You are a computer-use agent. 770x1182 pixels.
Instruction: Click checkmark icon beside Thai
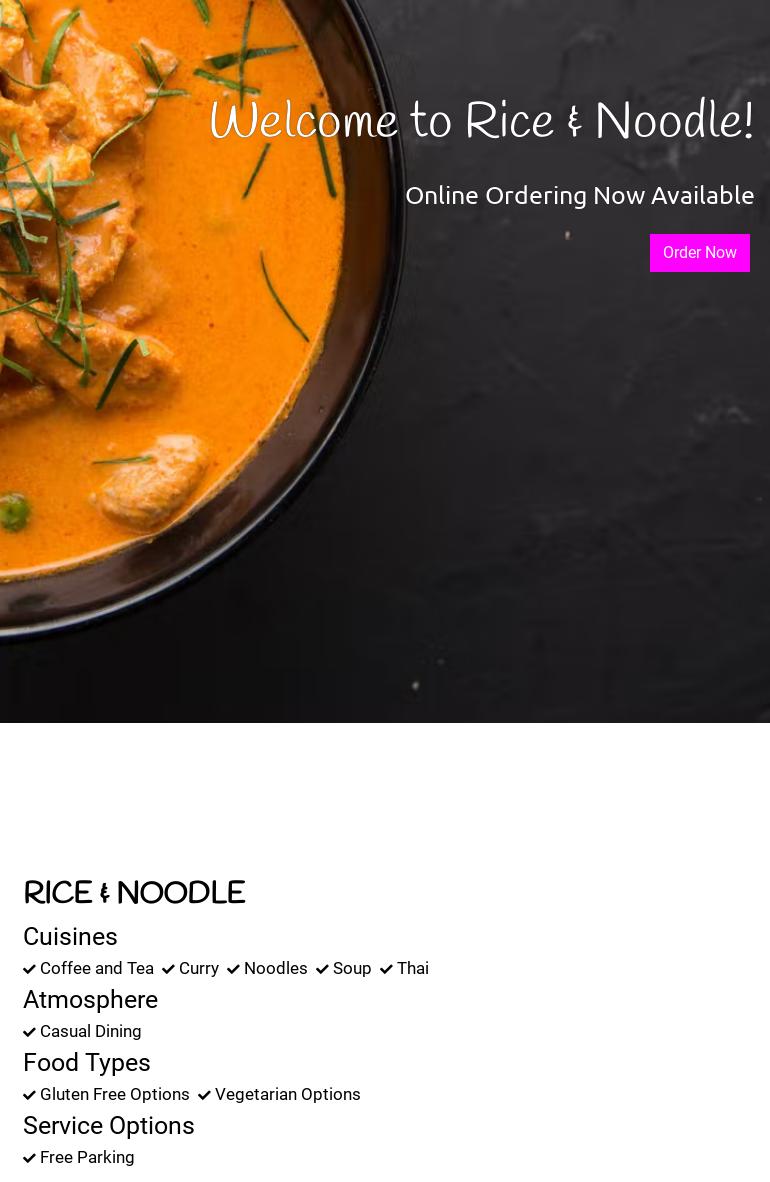click(386, 969)
